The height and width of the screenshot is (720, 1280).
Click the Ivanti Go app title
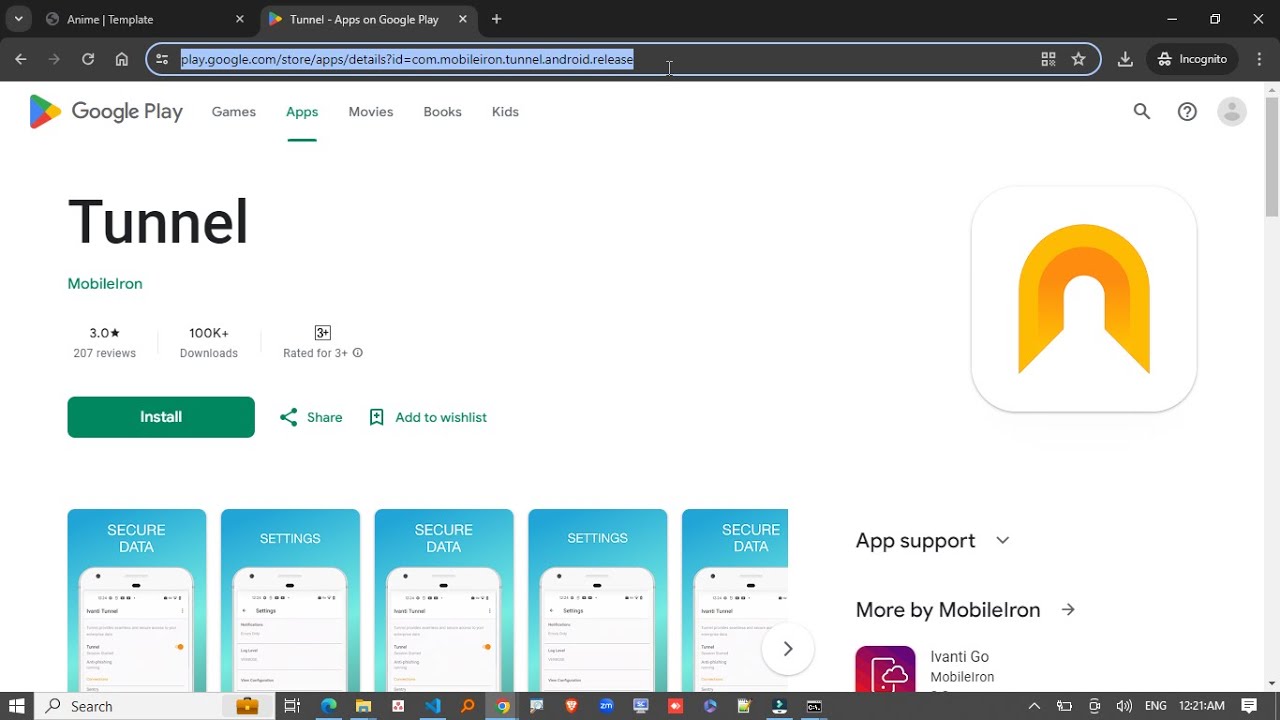959,657
